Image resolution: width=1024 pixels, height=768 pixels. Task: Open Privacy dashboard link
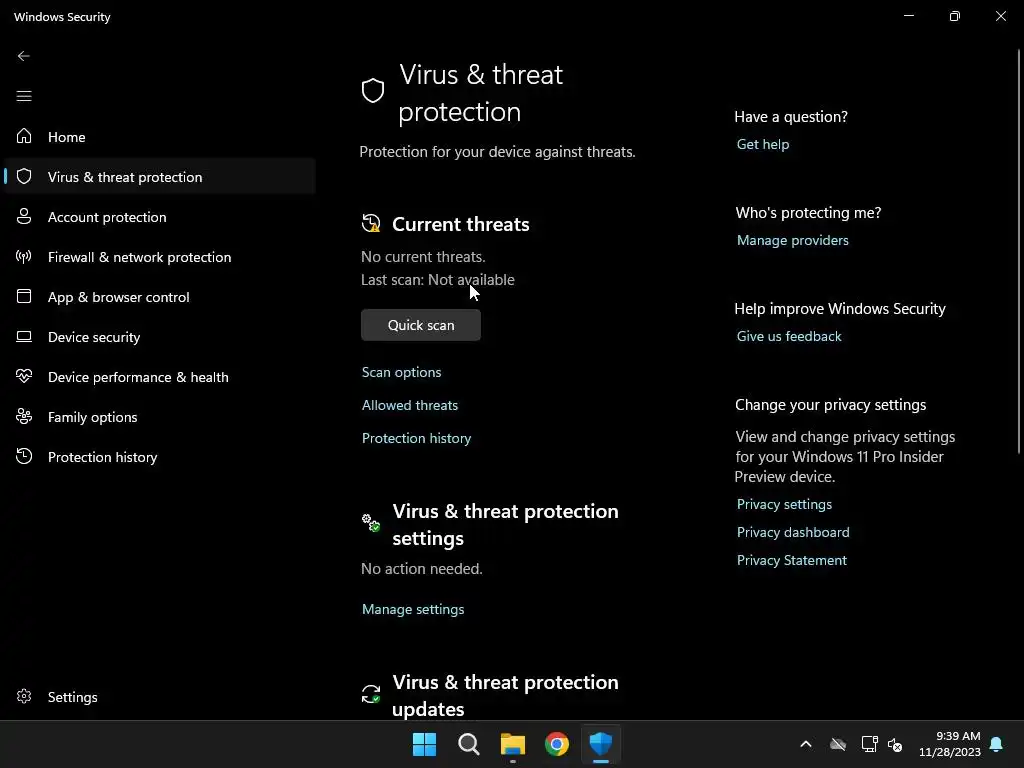(x=793, y=532)
